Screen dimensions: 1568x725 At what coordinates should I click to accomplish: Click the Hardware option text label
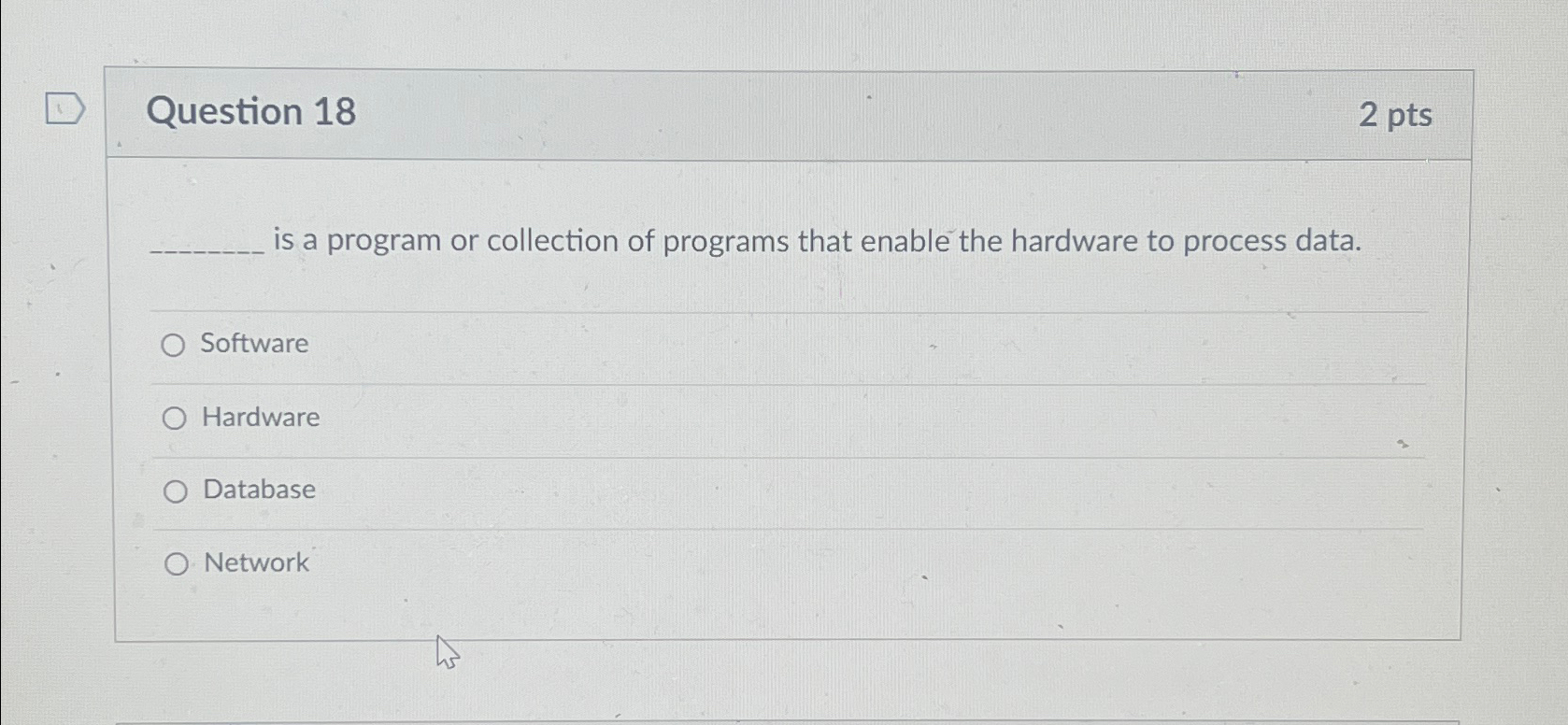point(259,417)
